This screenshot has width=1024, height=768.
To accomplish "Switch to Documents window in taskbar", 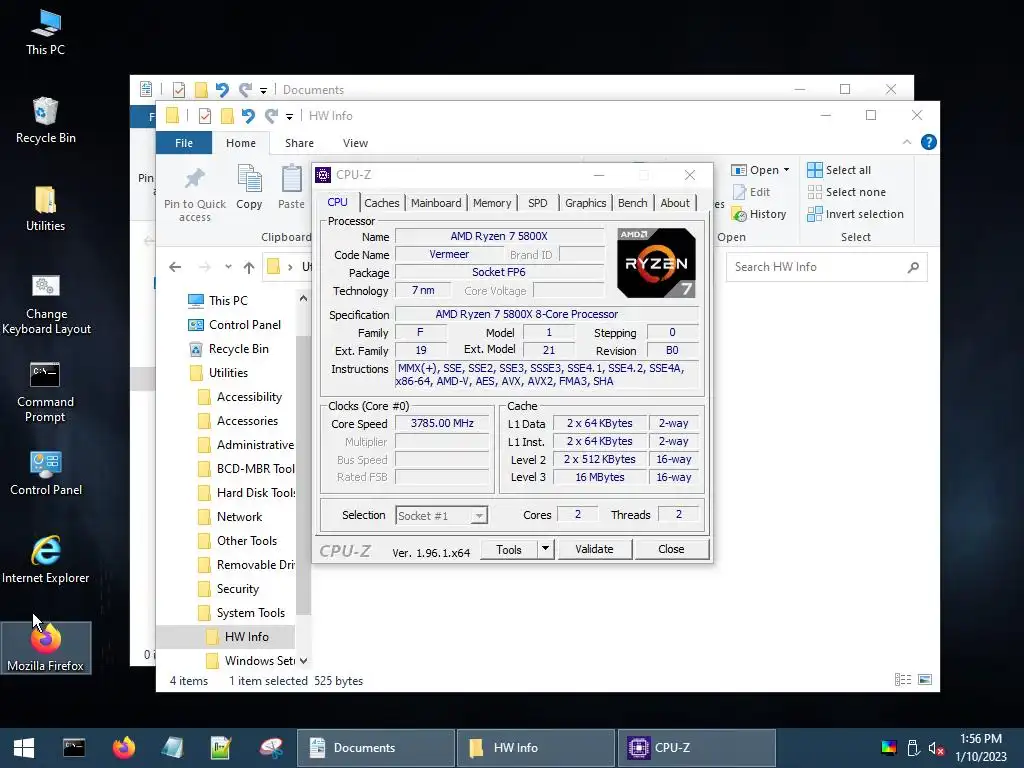I will coord(376,748).
